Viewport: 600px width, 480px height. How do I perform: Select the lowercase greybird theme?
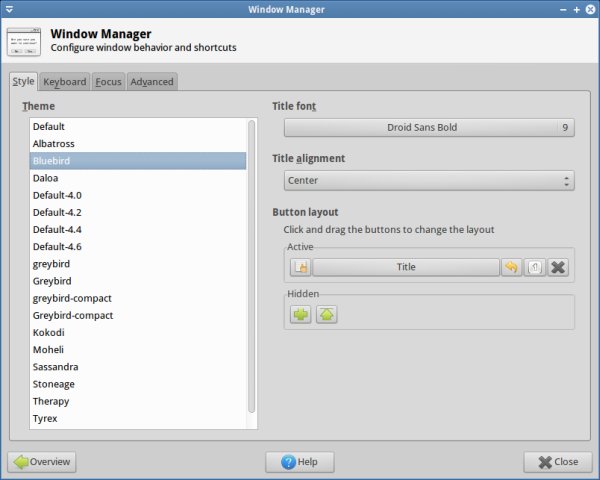pos(138,264)
